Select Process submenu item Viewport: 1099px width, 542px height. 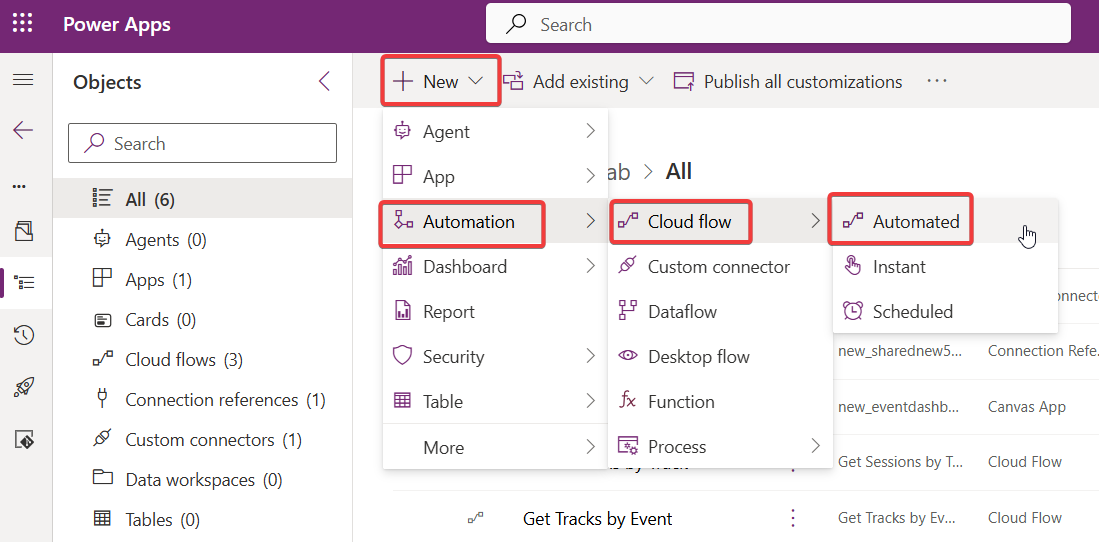tap(720, 446)
